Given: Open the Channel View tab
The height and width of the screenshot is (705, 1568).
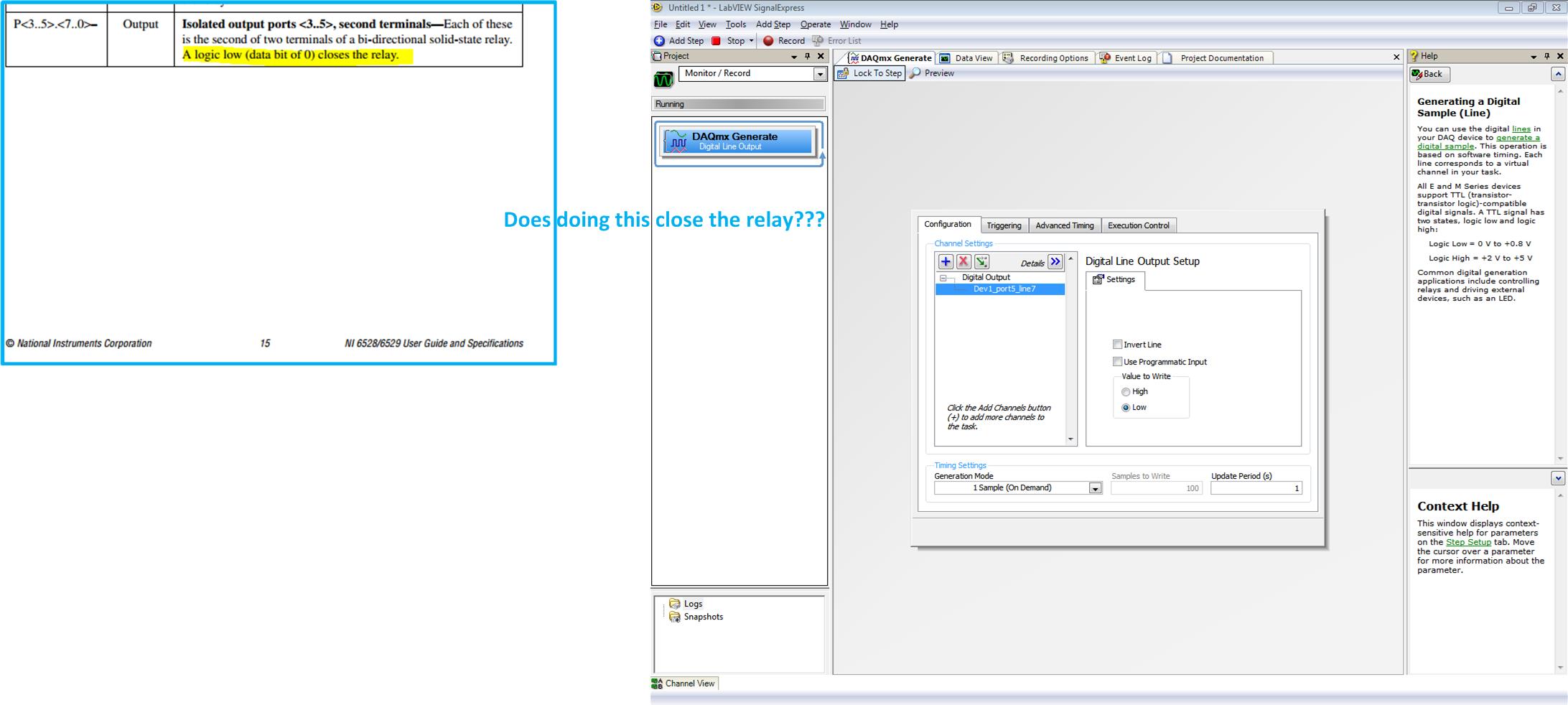Looking at the screenshot, I should 683,683.
